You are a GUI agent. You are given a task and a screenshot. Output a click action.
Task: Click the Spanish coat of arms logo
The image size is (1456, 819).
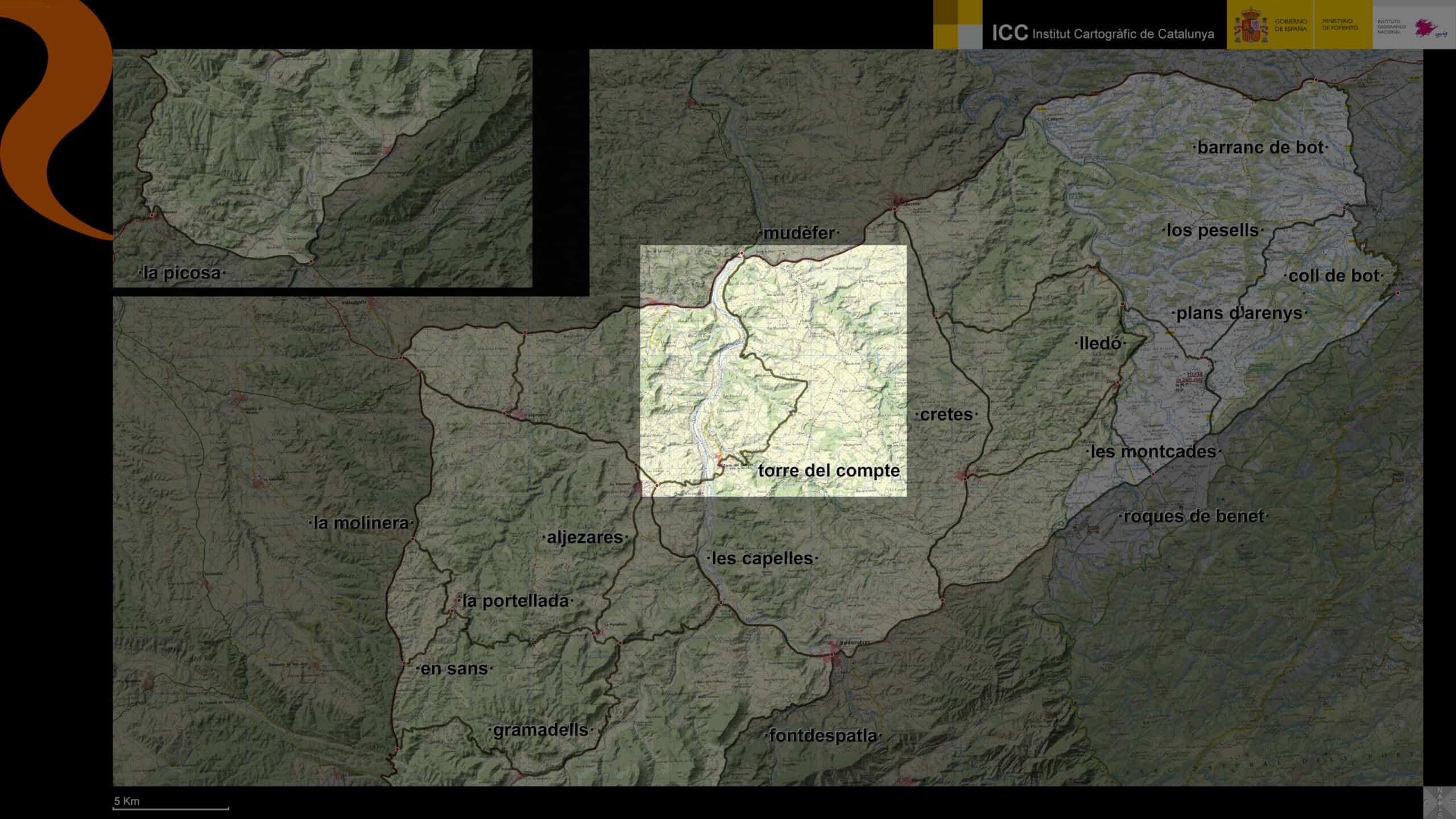(x=1250, y=26)
